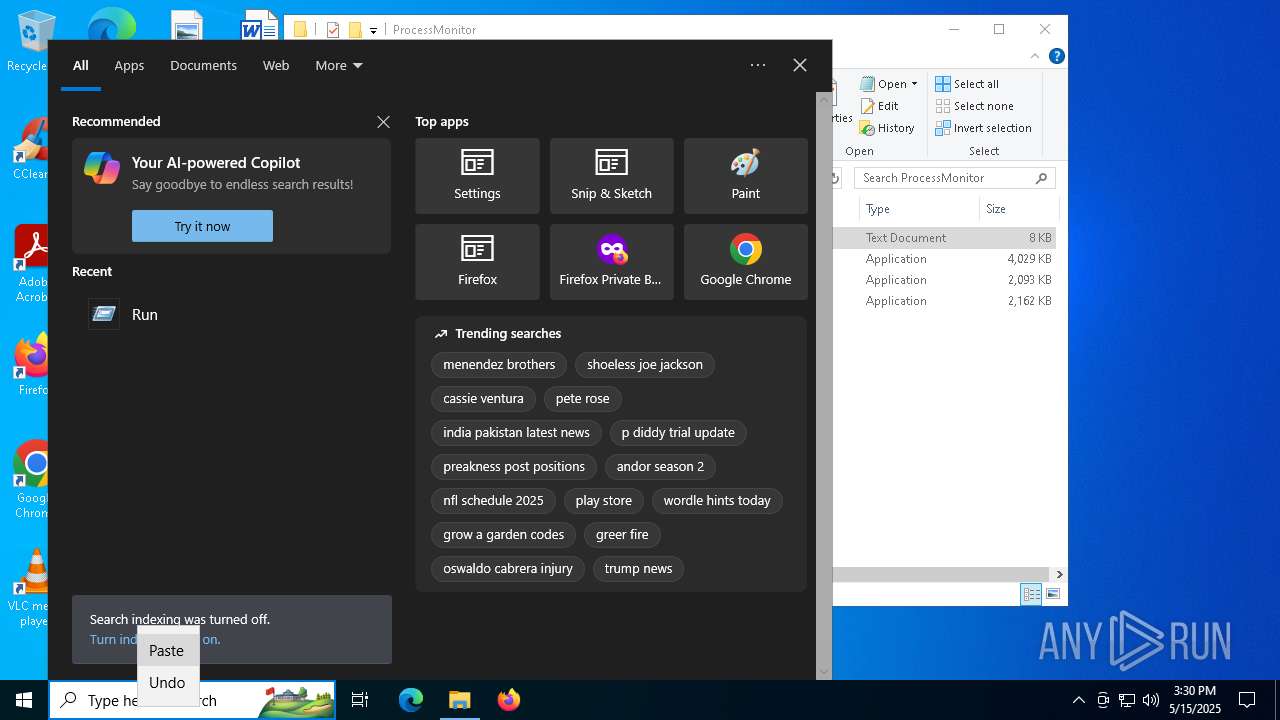
Task: Open Microsoft Edge from the taskbar
Action: pyautogui.click(x=411, y=700)
